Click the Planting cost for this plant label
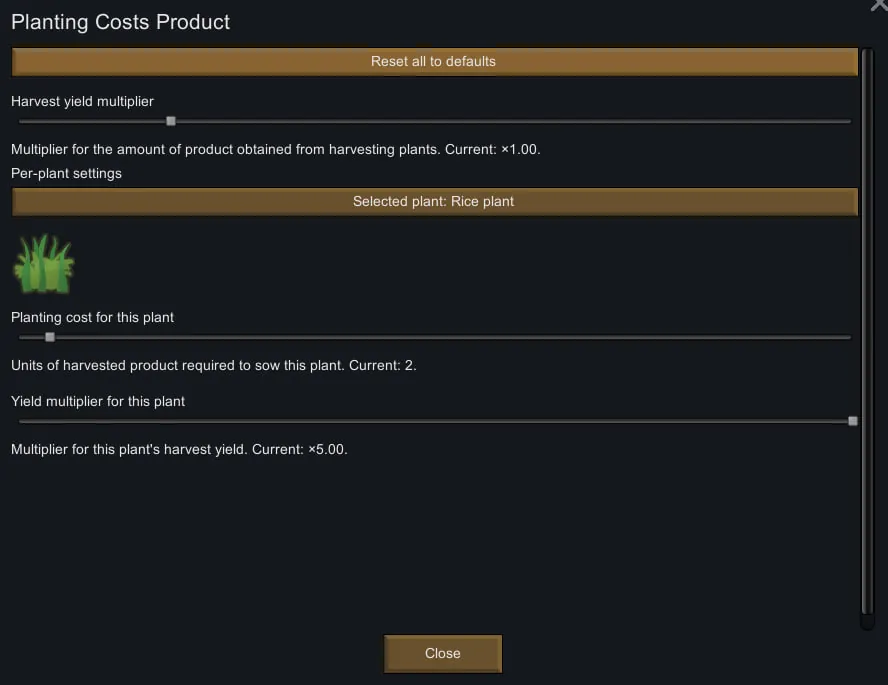Screen dimensions: 888x685 (92, 317)
